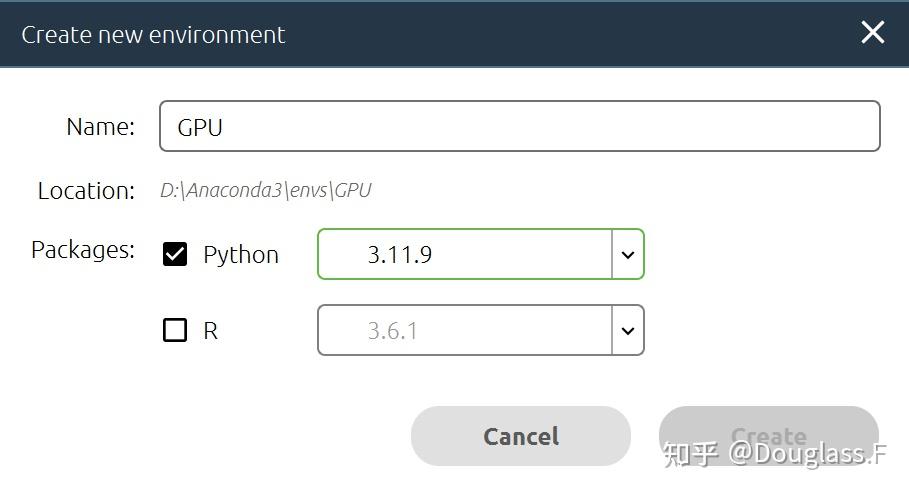Viewport: 909px width, 495px height.
Task: Close the Create new environment dialog
Action: point(872,33)
